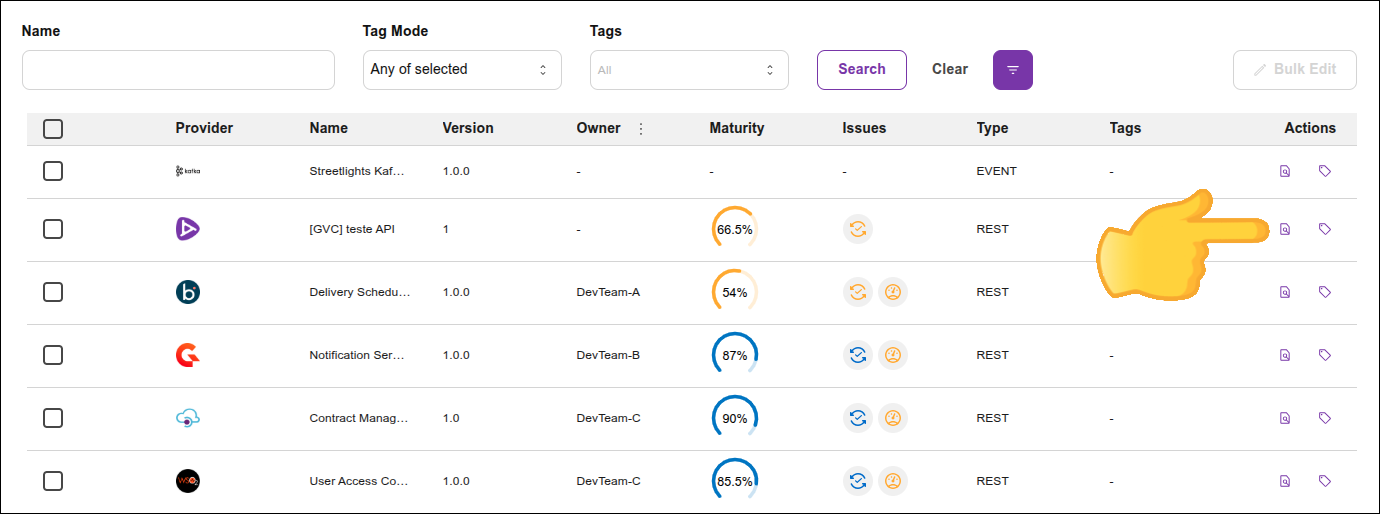Open details icon for Streetlights Kafka row
The width and height of the screenshot is (1380, 514).
point(1285,171)
